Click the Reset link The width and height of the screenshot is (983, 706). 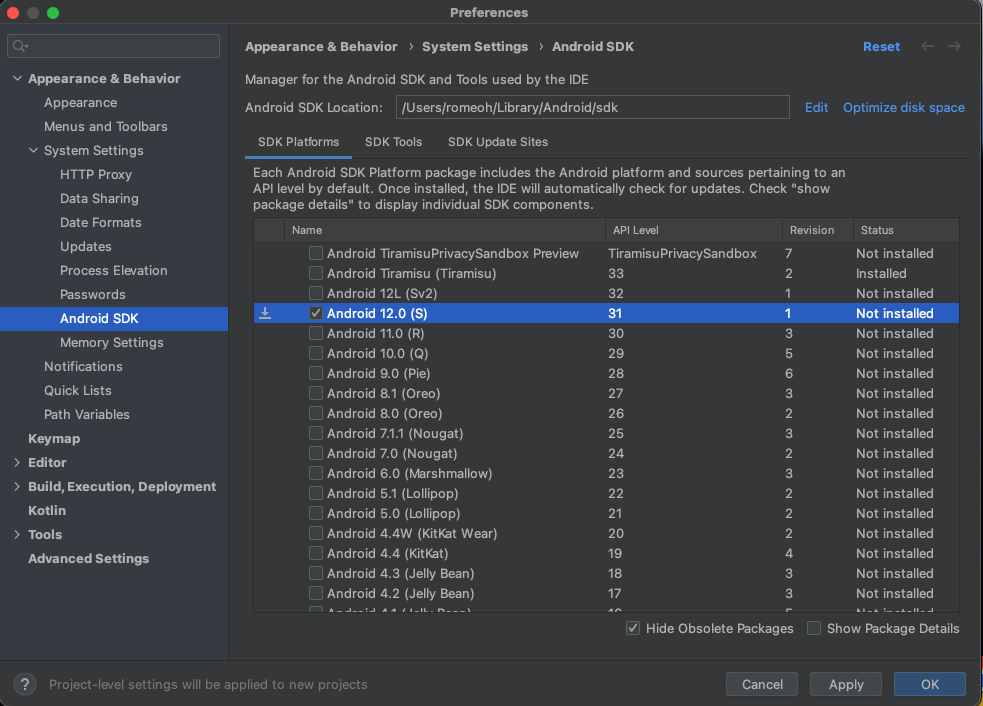tap(881, 46)
